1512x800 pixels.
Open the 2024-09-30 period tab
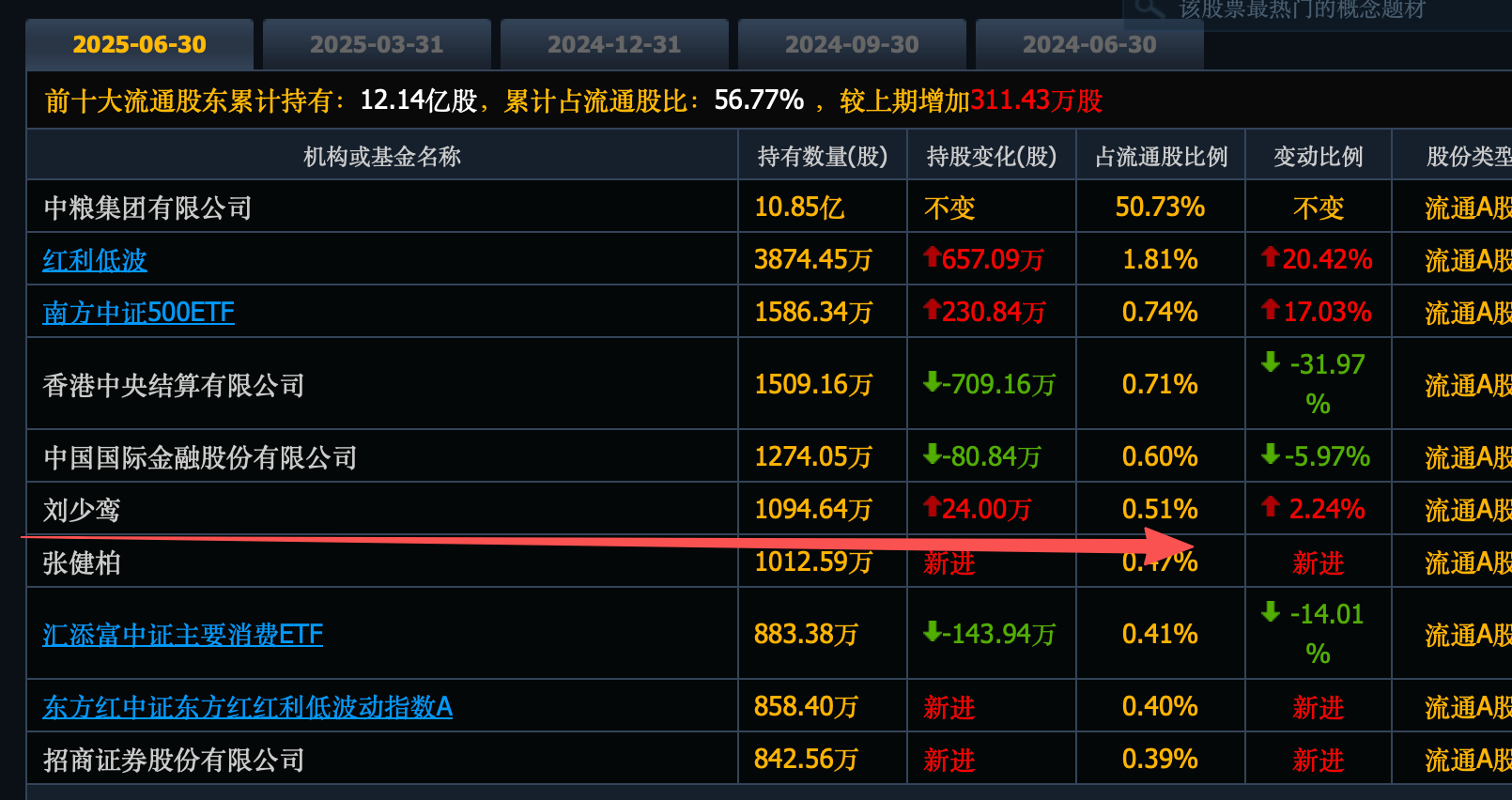point(852,44)
